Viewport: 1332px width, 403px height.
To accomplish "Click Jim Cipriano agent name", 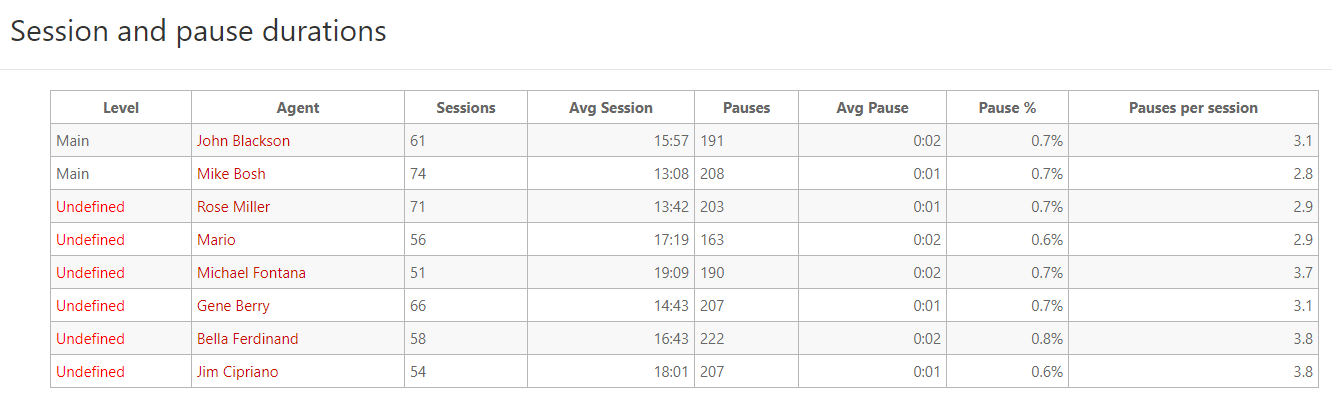I will (x=237, y=372).
